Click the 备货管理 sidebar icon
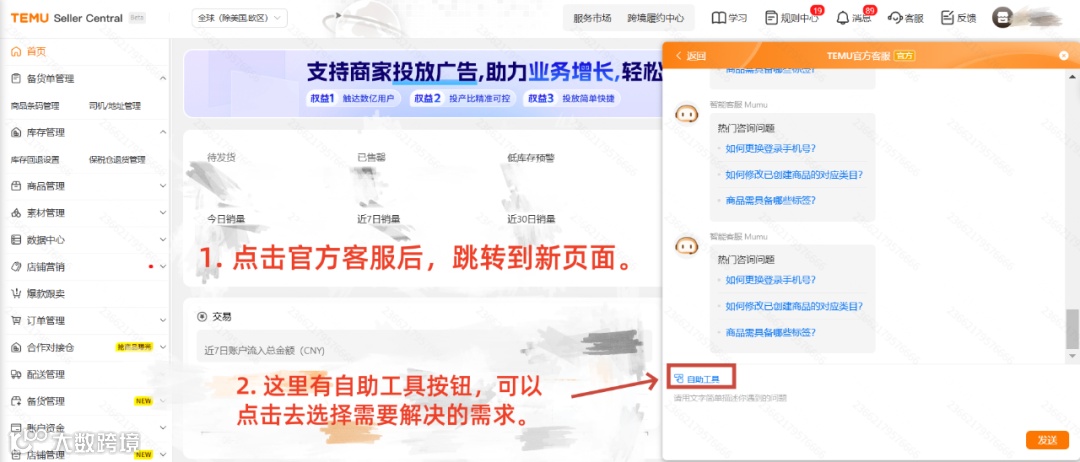1080x462 pixels. 16,401
